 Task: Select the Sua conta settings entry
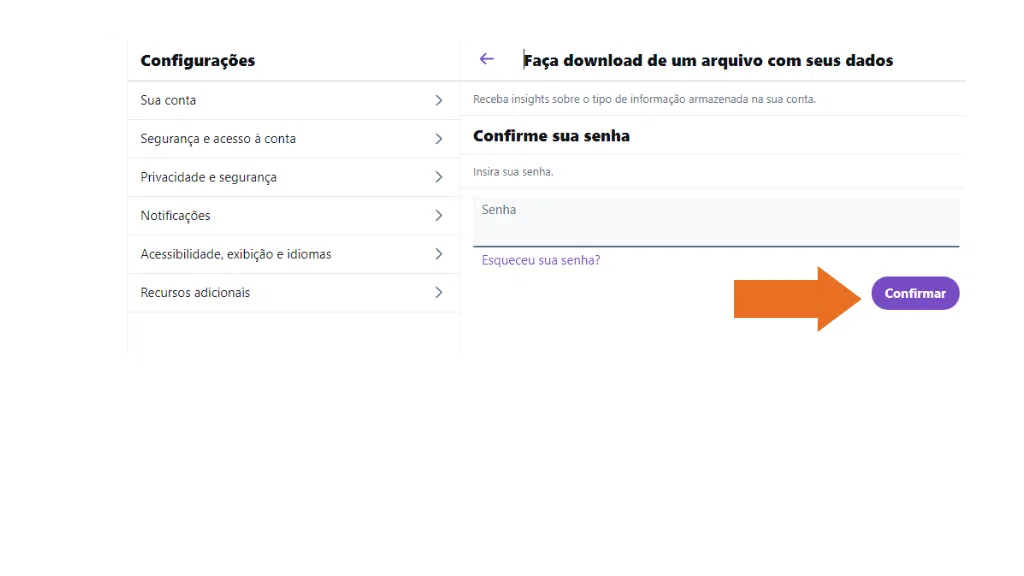[x=168, y=100]
